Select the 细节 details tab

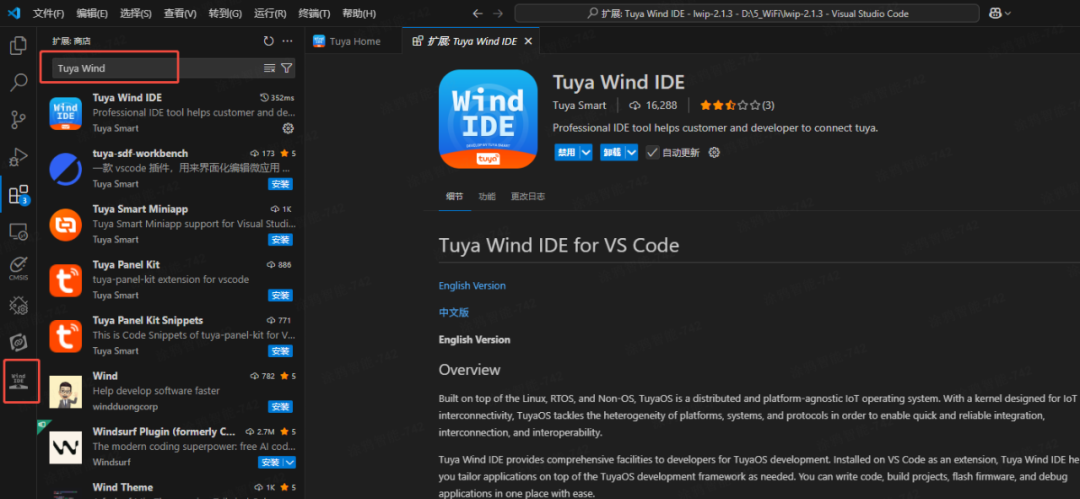pos(455,196)
